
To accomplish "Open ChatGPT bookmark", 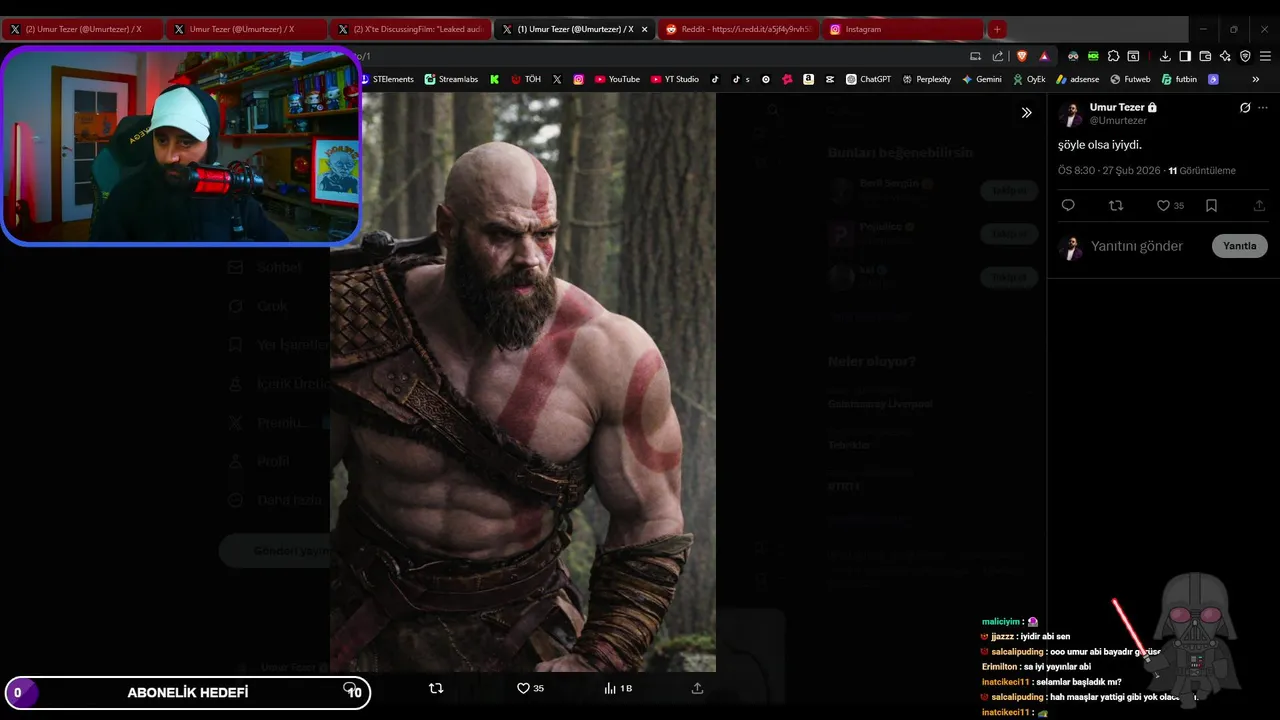I will pyautogui.click(x=868, y=79).
